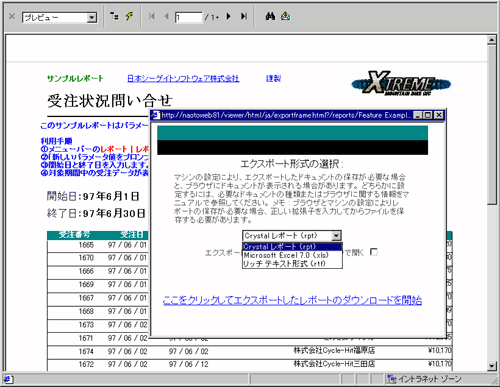The width and height of the screenshot is (500, 387).
Task: Check the checkbox beside で開く
Action: [374, 252]
